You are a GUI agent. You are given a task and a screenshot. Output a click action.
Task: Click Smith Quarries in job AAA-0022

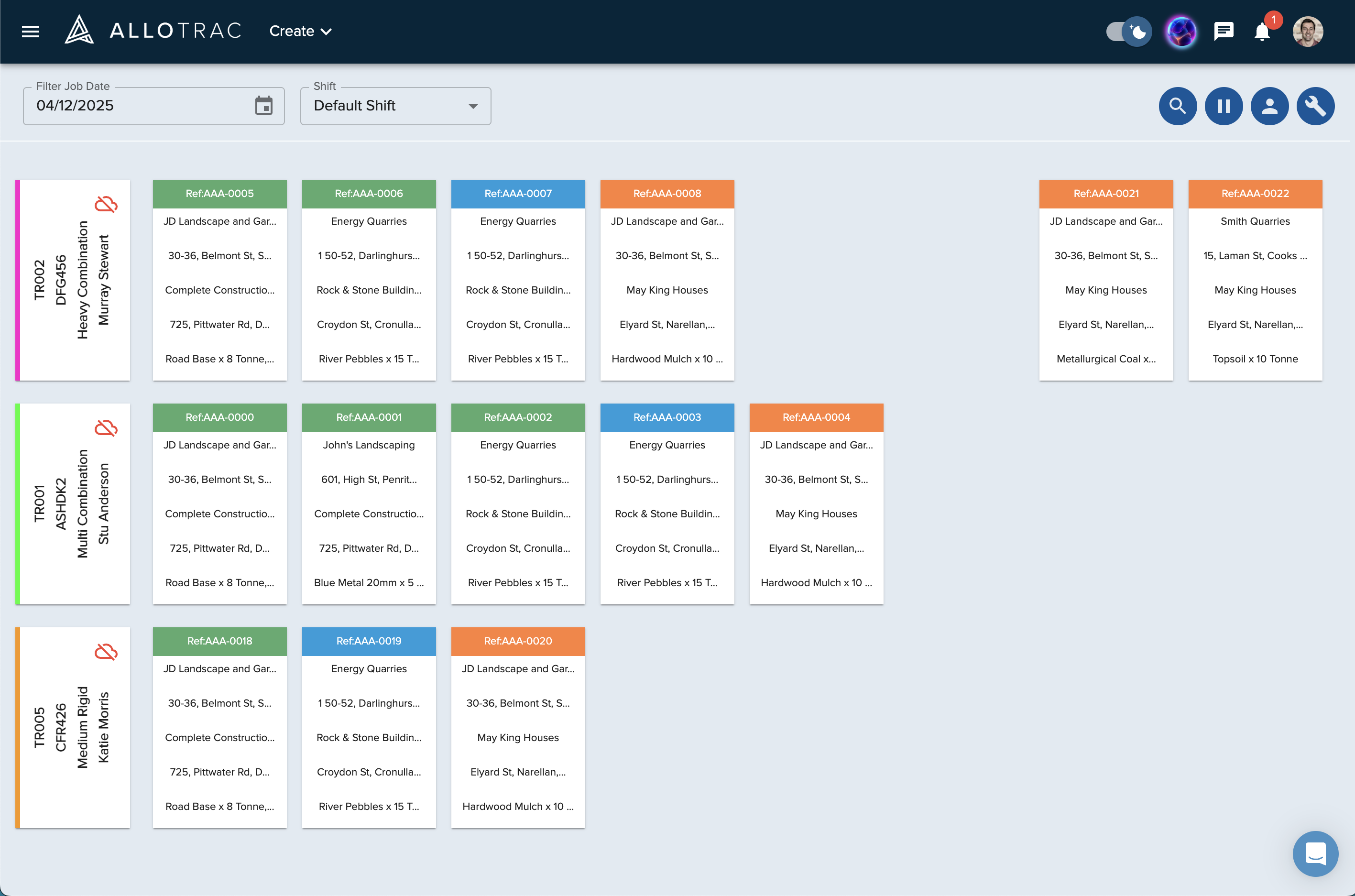(x=1255, y=221)
